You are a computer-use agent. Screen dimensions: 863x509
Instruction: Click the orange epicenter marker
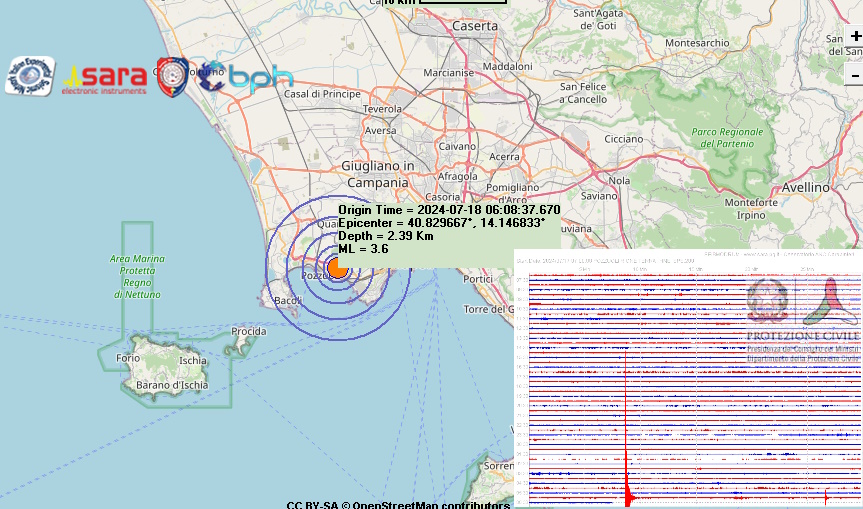pyautogui.click(x=338, y=267)
